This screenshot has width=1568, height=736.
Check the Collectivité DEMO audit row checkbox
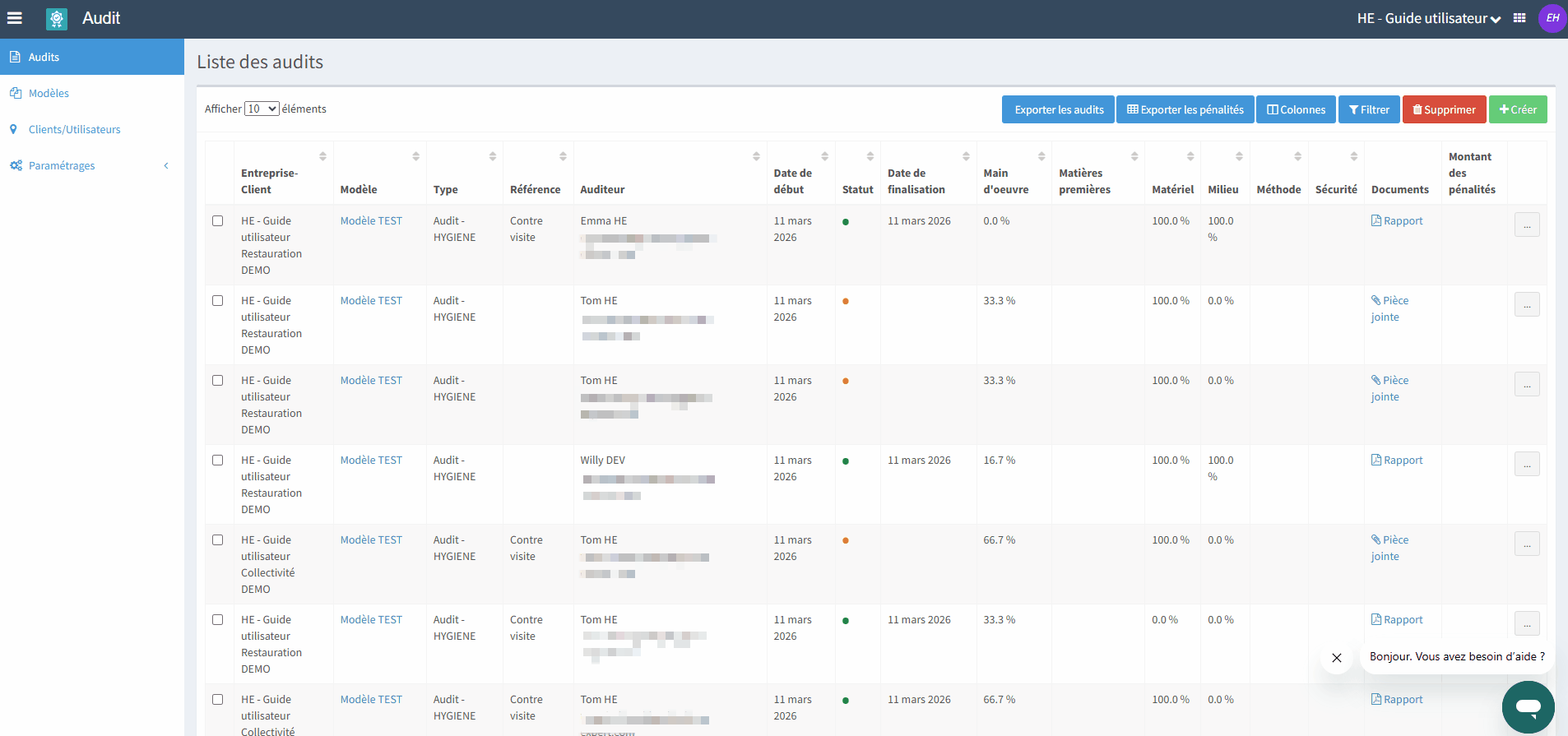[x=218, y=540]
